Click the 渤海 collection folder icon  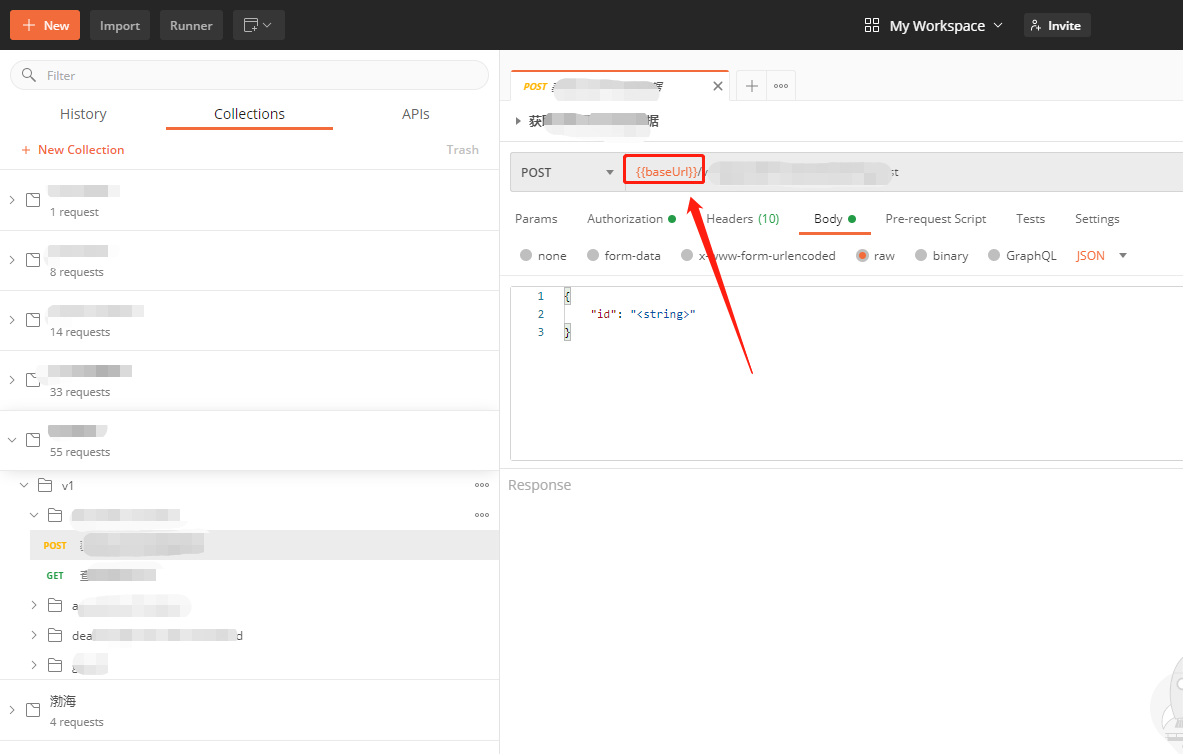[33, 710]
